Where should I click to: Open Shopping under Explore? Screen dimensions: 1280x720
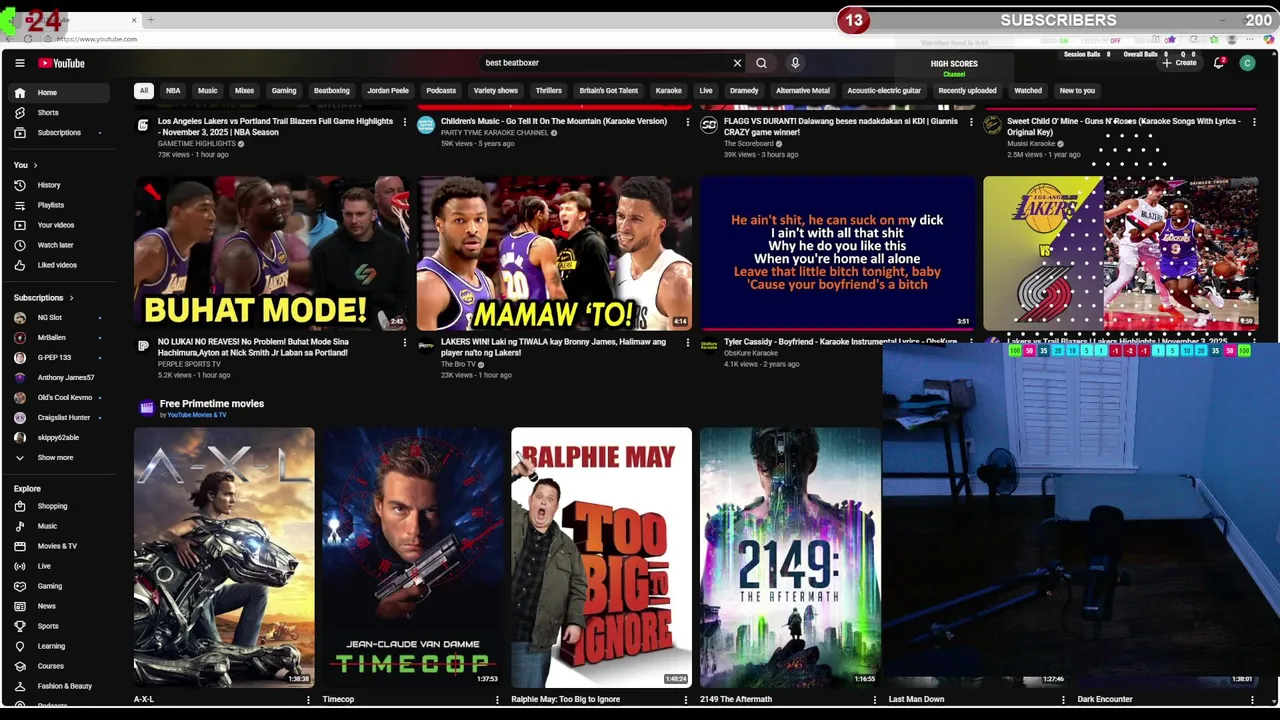tap(61, 506)
